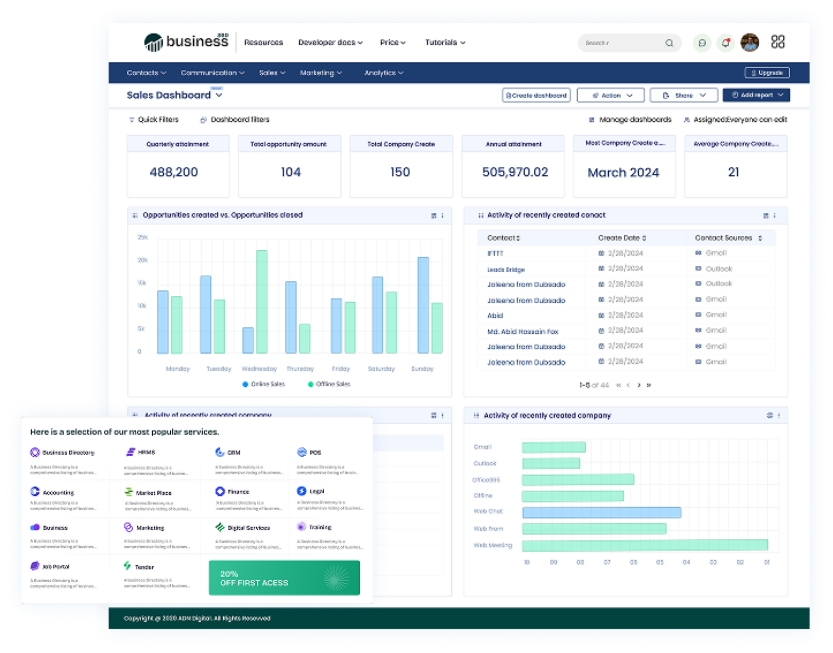Open the Quick Filters icon
The width and height of the screenshot is (833, 653).
[130, 119]
